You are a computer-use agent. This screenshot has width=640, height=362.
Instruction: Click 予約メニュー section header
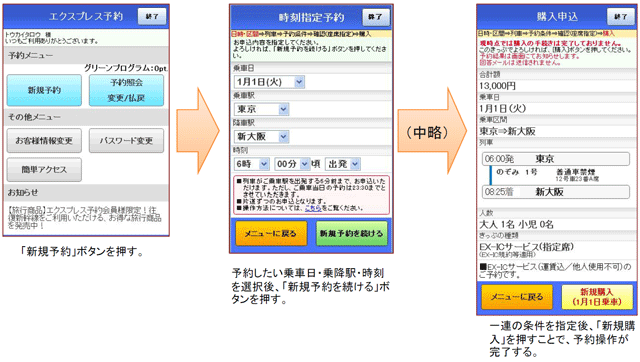[86, 55]
